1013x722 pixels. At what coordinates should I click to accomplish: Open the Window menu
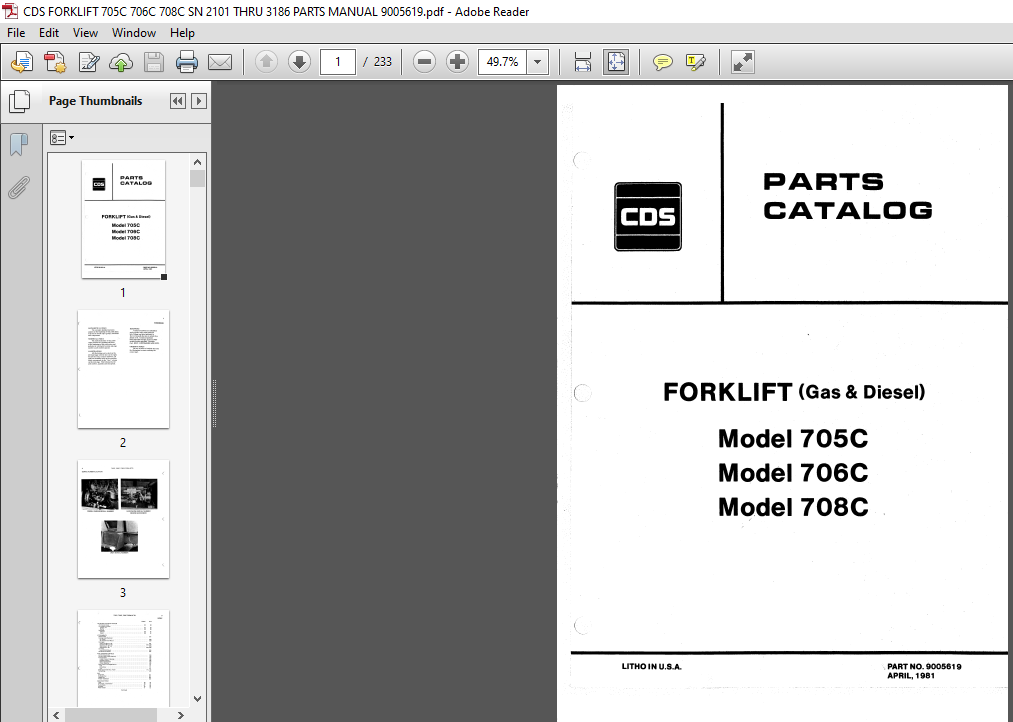(x=134, y=33)
